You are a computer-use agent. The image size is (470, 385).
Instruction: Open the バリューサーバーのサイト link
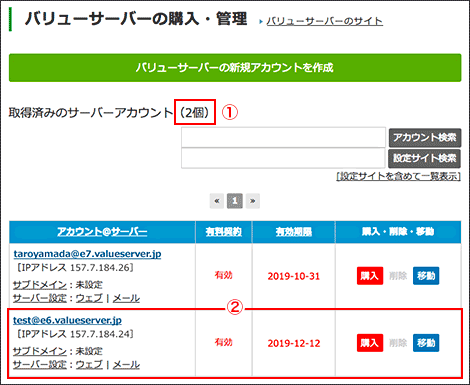(x=324, y=21)
